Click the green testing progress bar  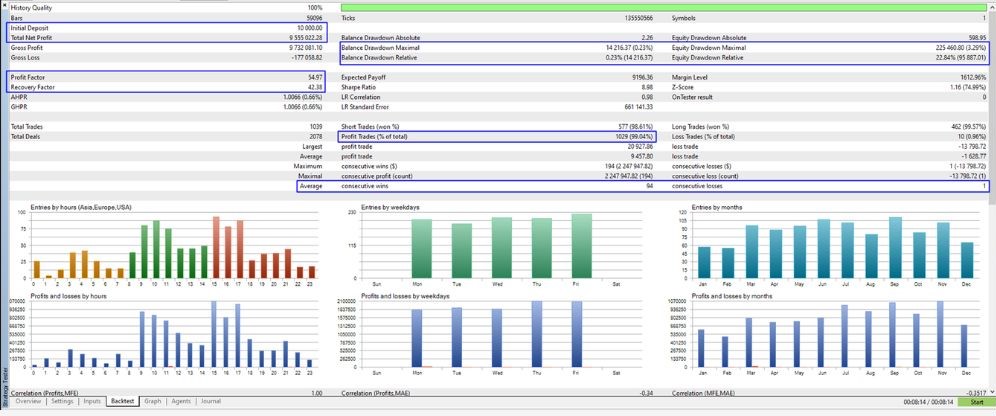(x=664, y=8)
